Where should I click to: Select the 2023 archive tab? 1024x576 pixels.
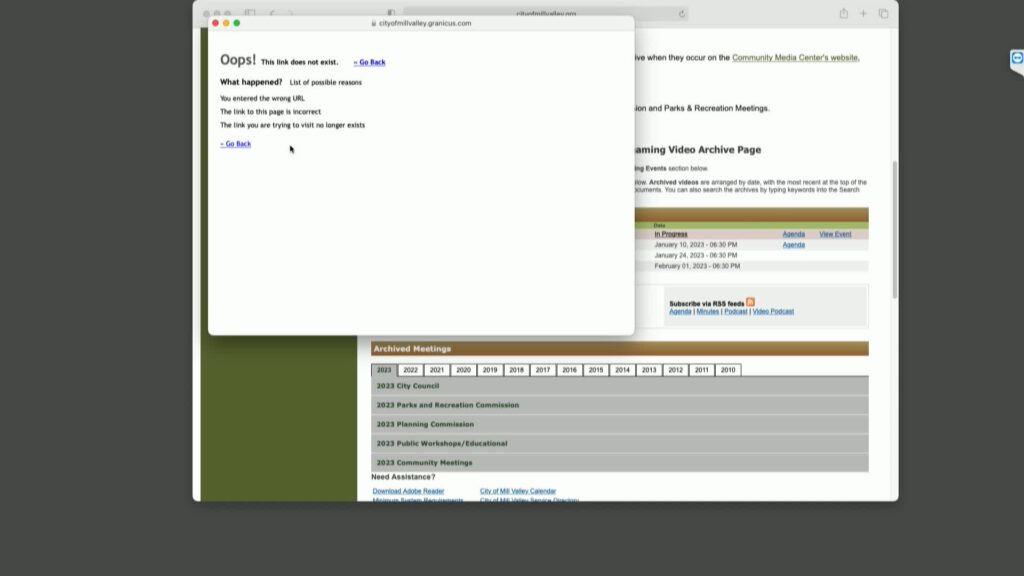coord(384,370)
